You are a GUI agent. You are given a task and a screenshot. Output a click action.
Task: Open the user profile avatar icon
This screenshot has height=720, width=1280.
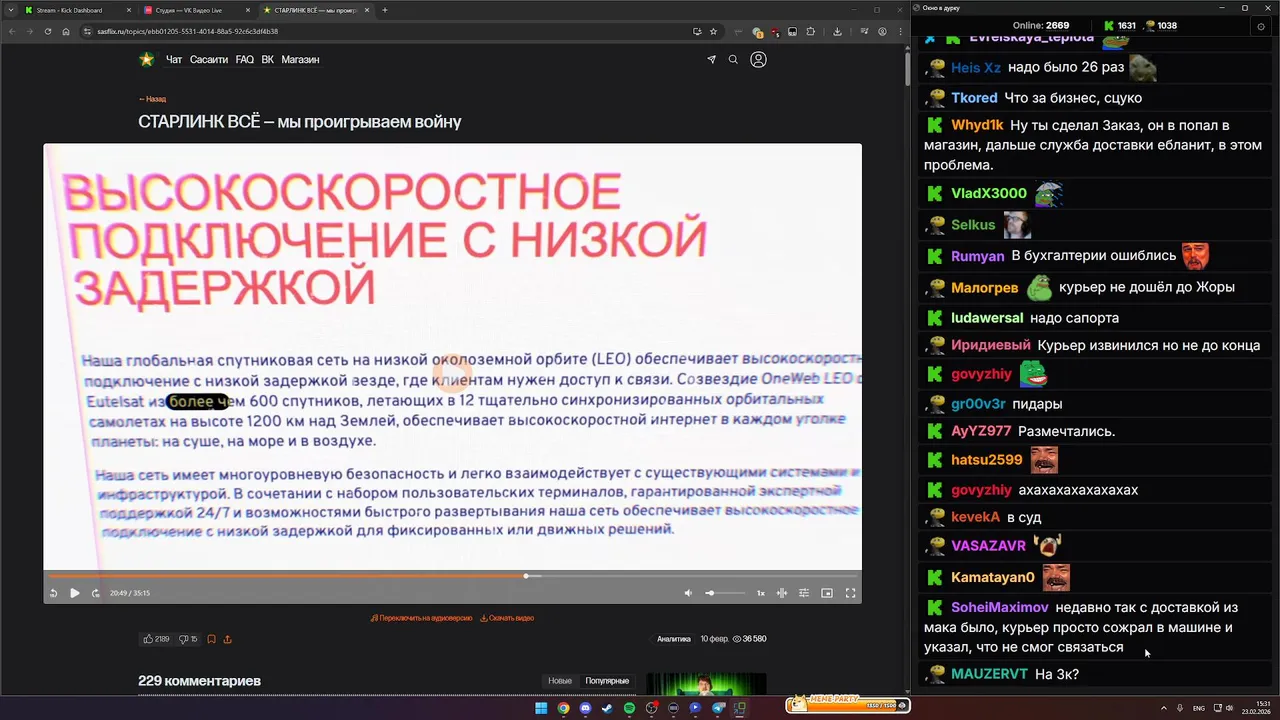(x=758, y=60)
